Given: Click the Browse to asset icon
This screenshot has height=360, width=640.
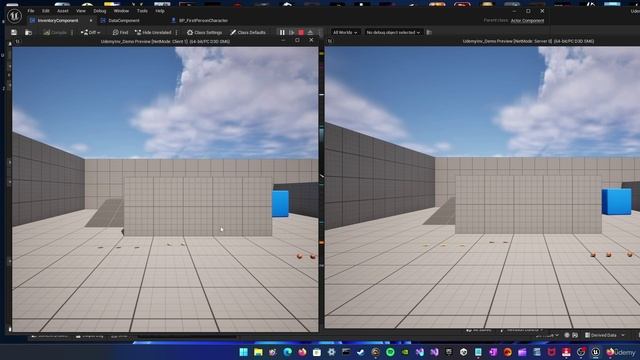Looking at the screenshot, I should tap(28, 32).
